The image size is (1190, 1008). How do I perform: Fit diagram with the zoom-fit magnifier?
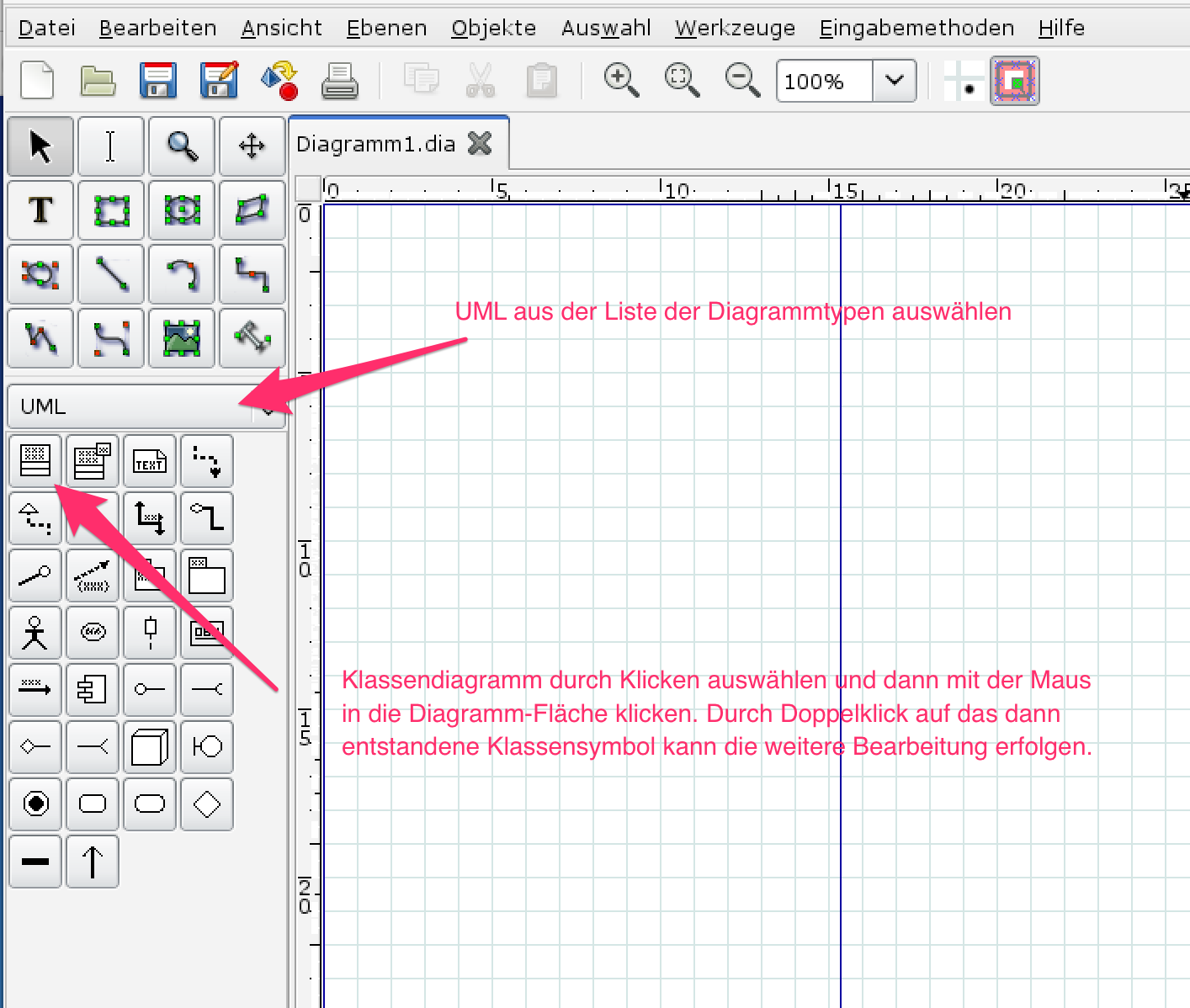683,81
